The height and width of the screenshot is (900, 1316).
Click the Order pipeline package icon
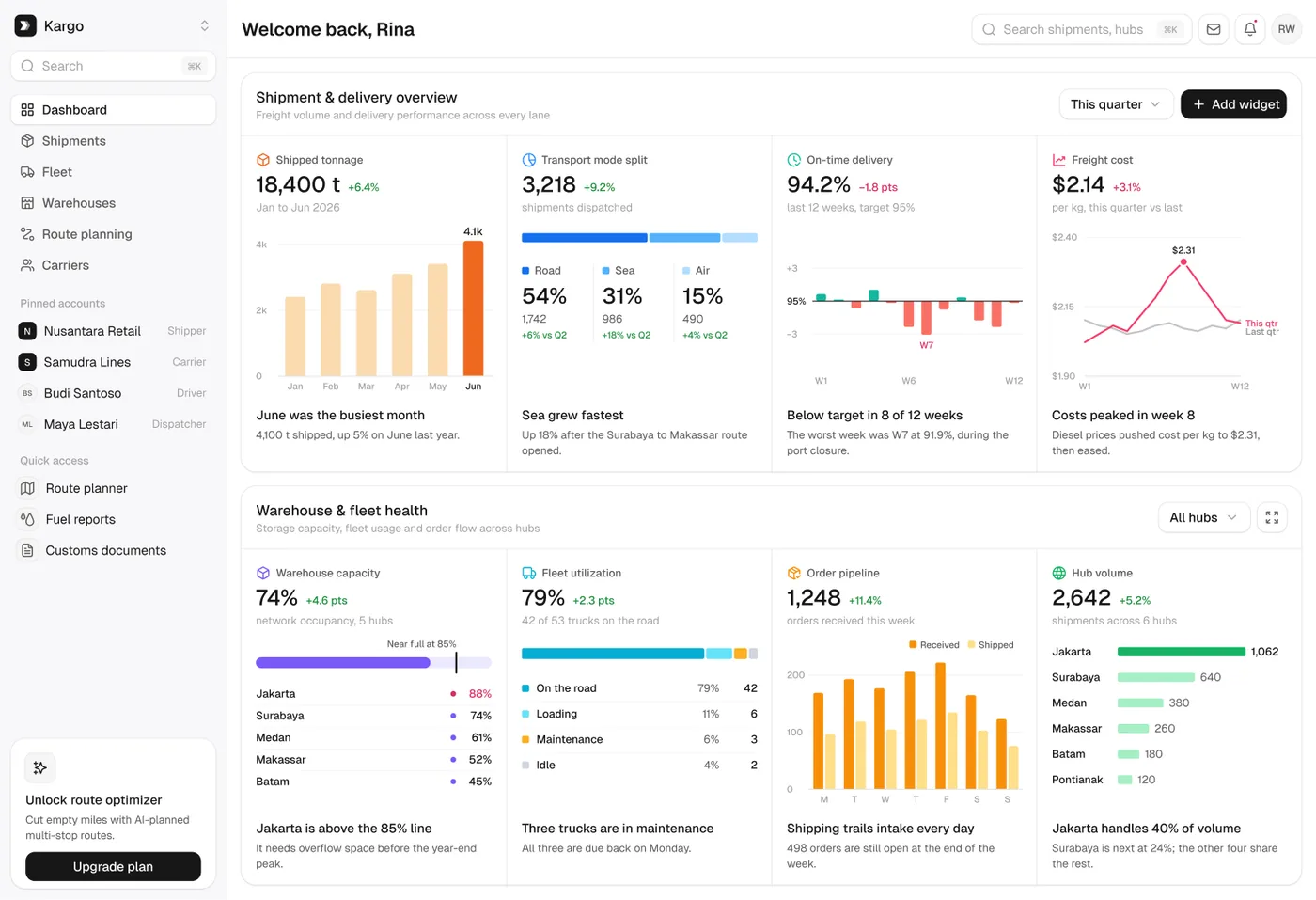pos(794,573)
